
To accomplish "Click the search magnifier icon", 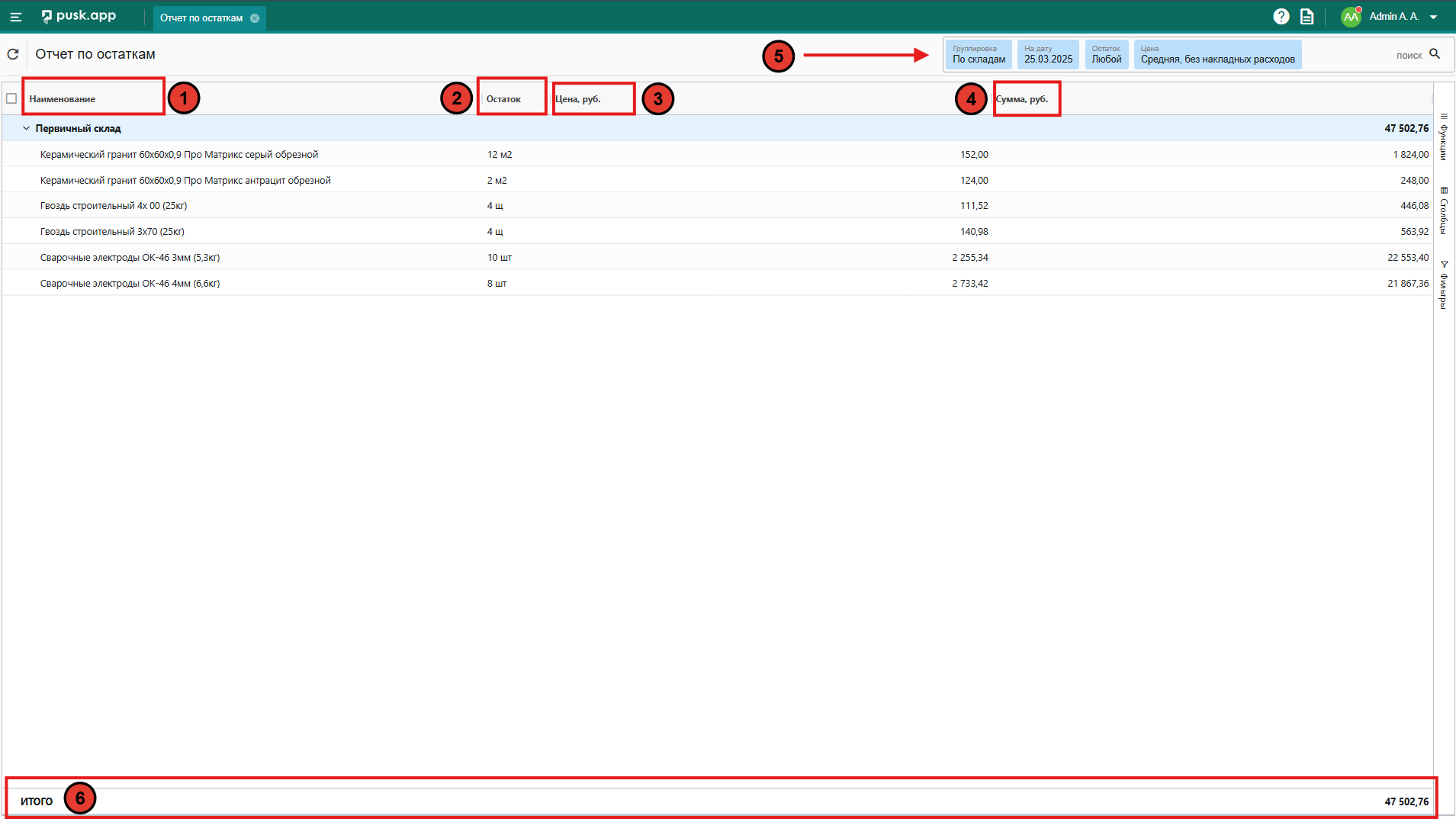I will tap(1435, 54).
